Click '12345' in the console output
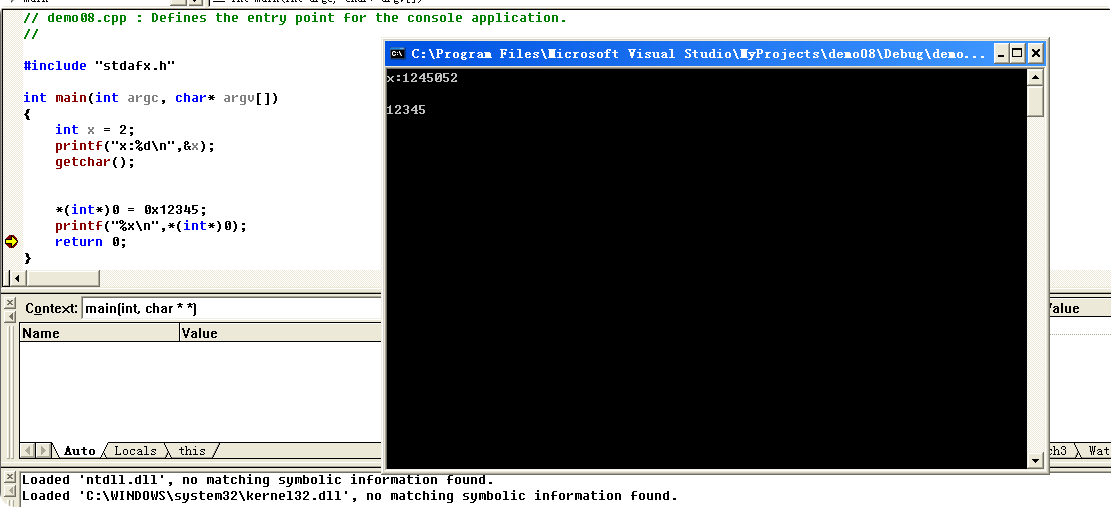 pyautogui.click(x=406, y=110)
